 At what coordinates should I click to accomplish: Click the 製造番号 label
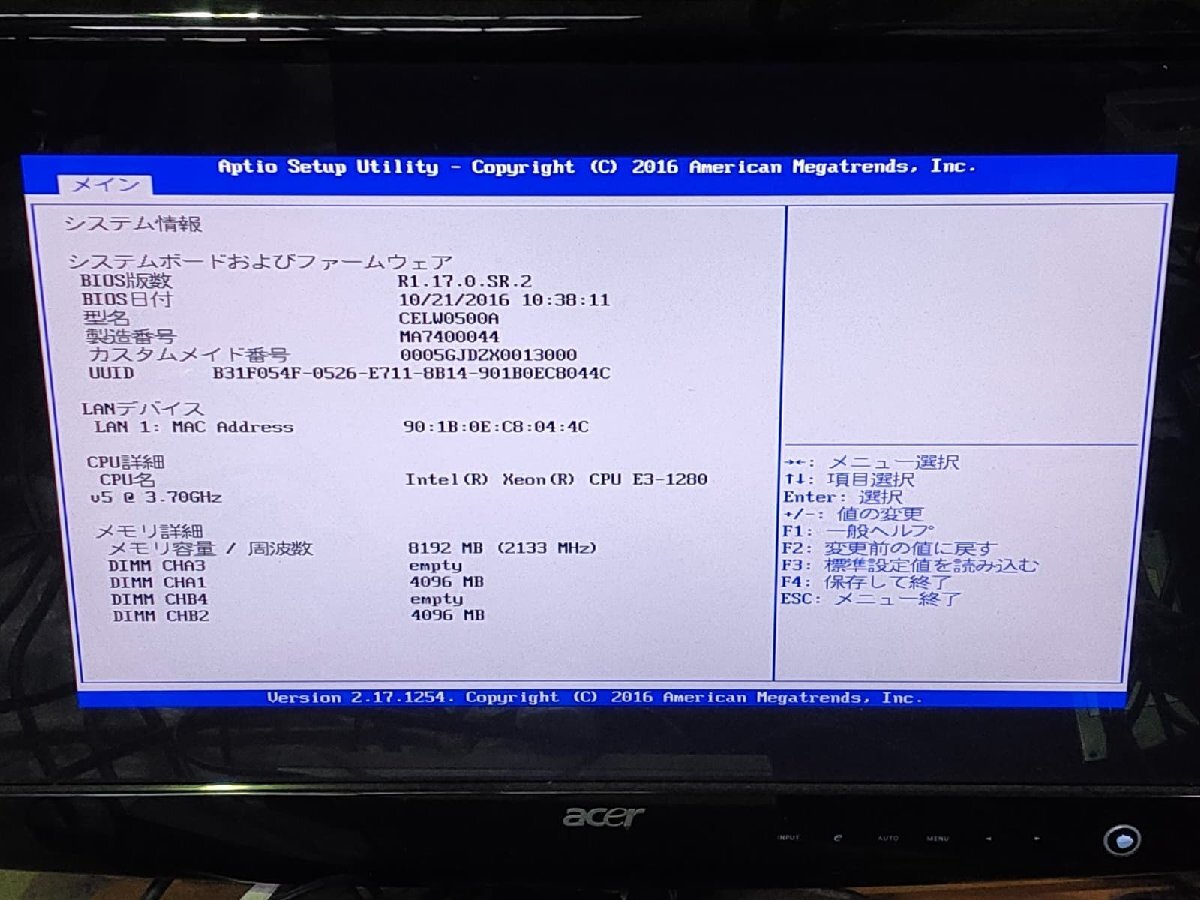[130, 337]
